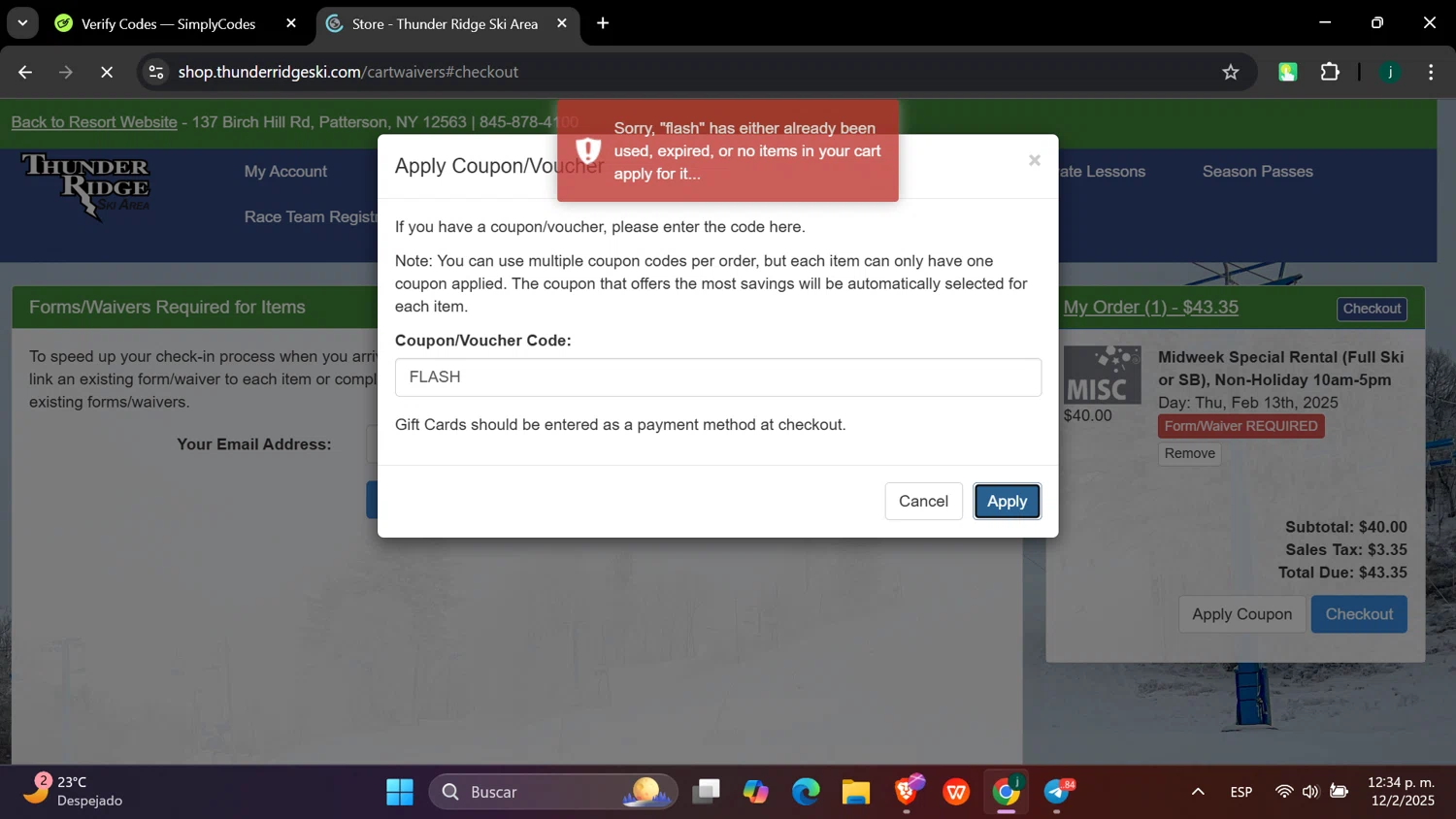Click the Apply button in coupon dialog

click(1007, 502)
